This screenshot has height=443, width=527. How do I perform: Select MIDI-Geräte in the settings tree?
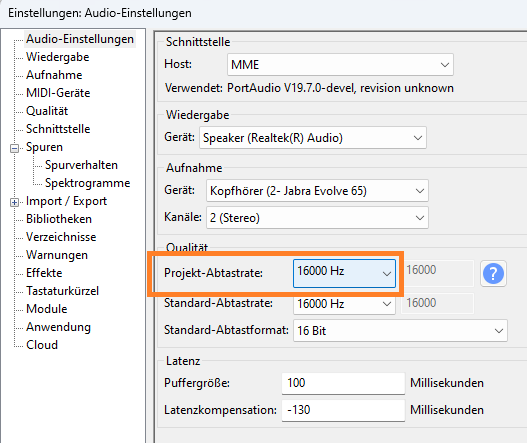click(x=58, y=93)
